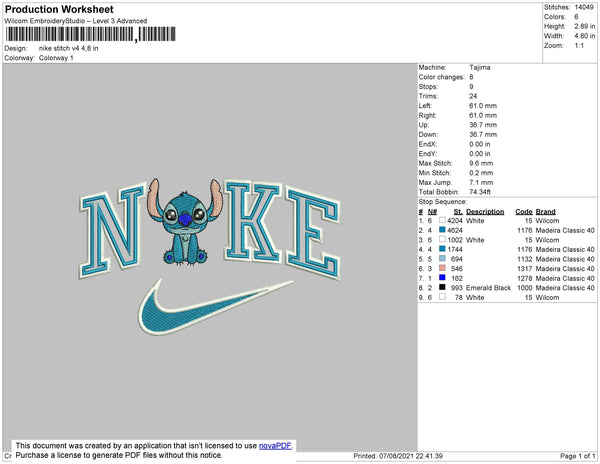This screenshot has width=600, height=464.
Task: Click the Production Worksheet title
Action: [x=59, y=9]
